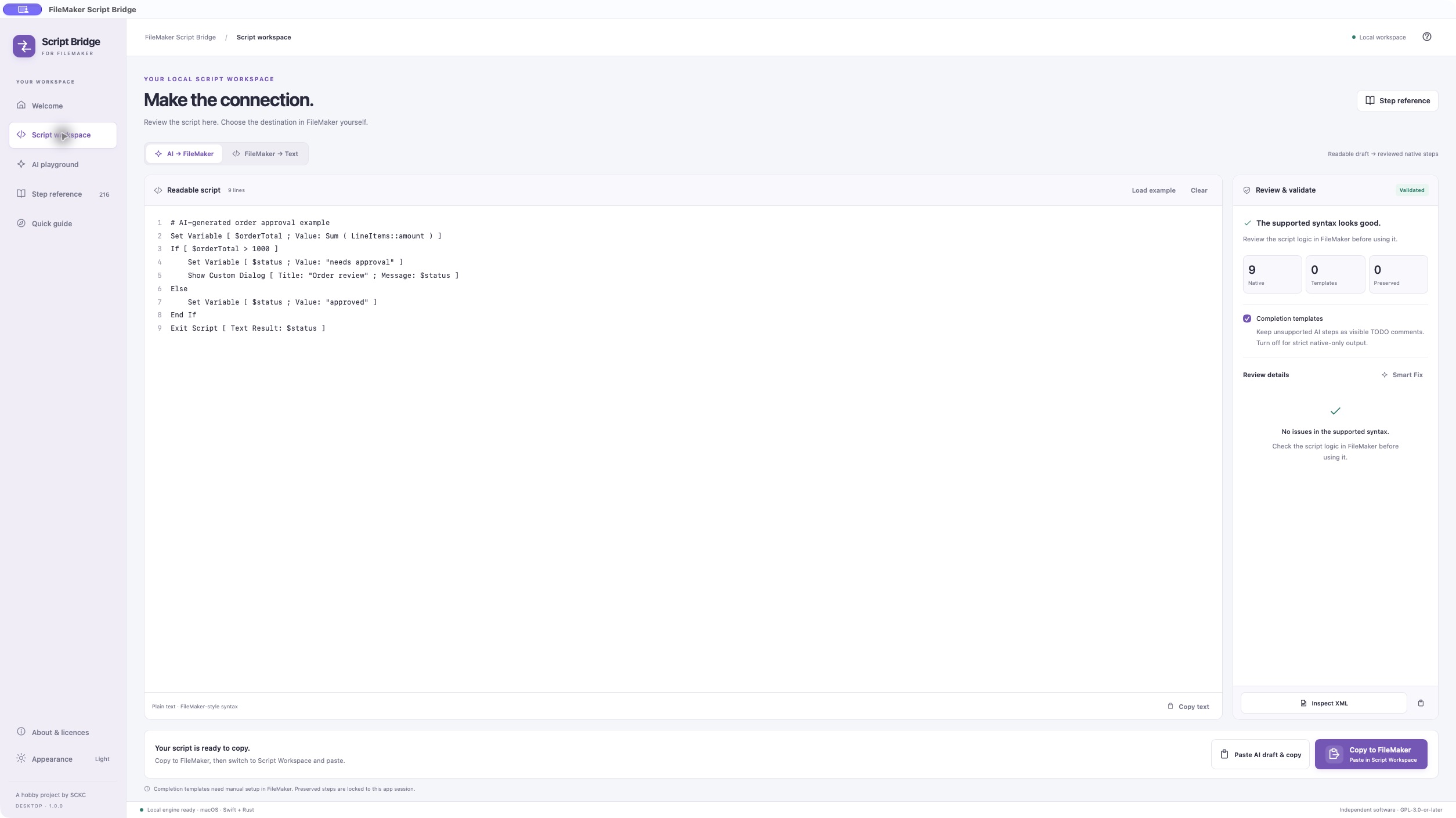
Task: Click the Step reference button at top right
Action: (x=1397, y=100)
